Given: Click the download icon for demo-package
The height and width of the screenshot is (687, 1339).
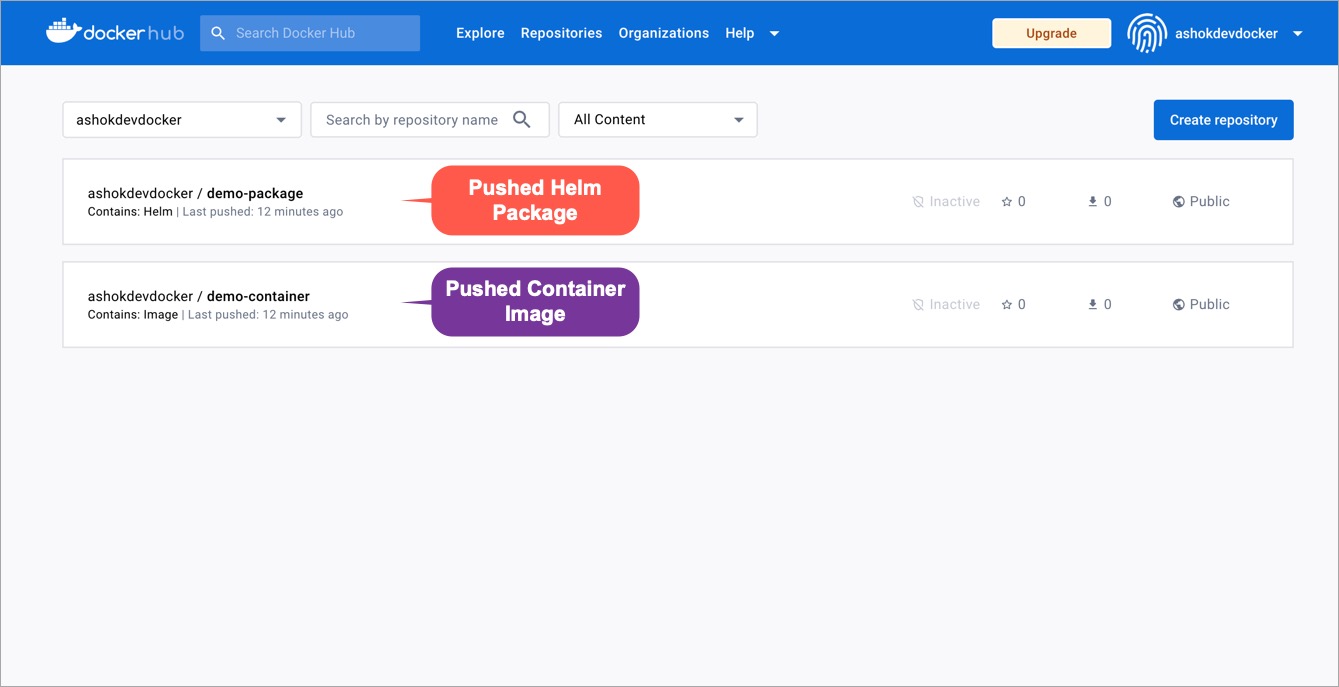Looking at the screenshot, I should click(1093, 202).
